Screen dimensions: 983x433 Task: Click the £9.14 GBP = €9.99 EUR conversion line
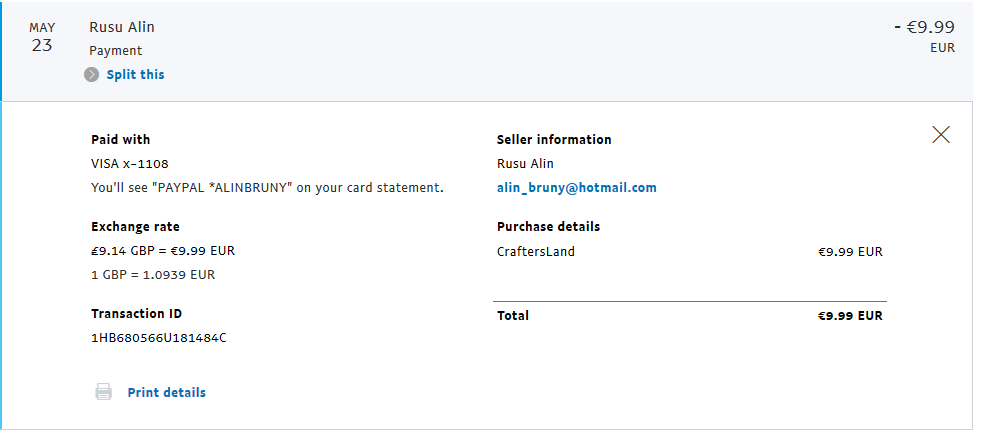click(x=163, y=251)
